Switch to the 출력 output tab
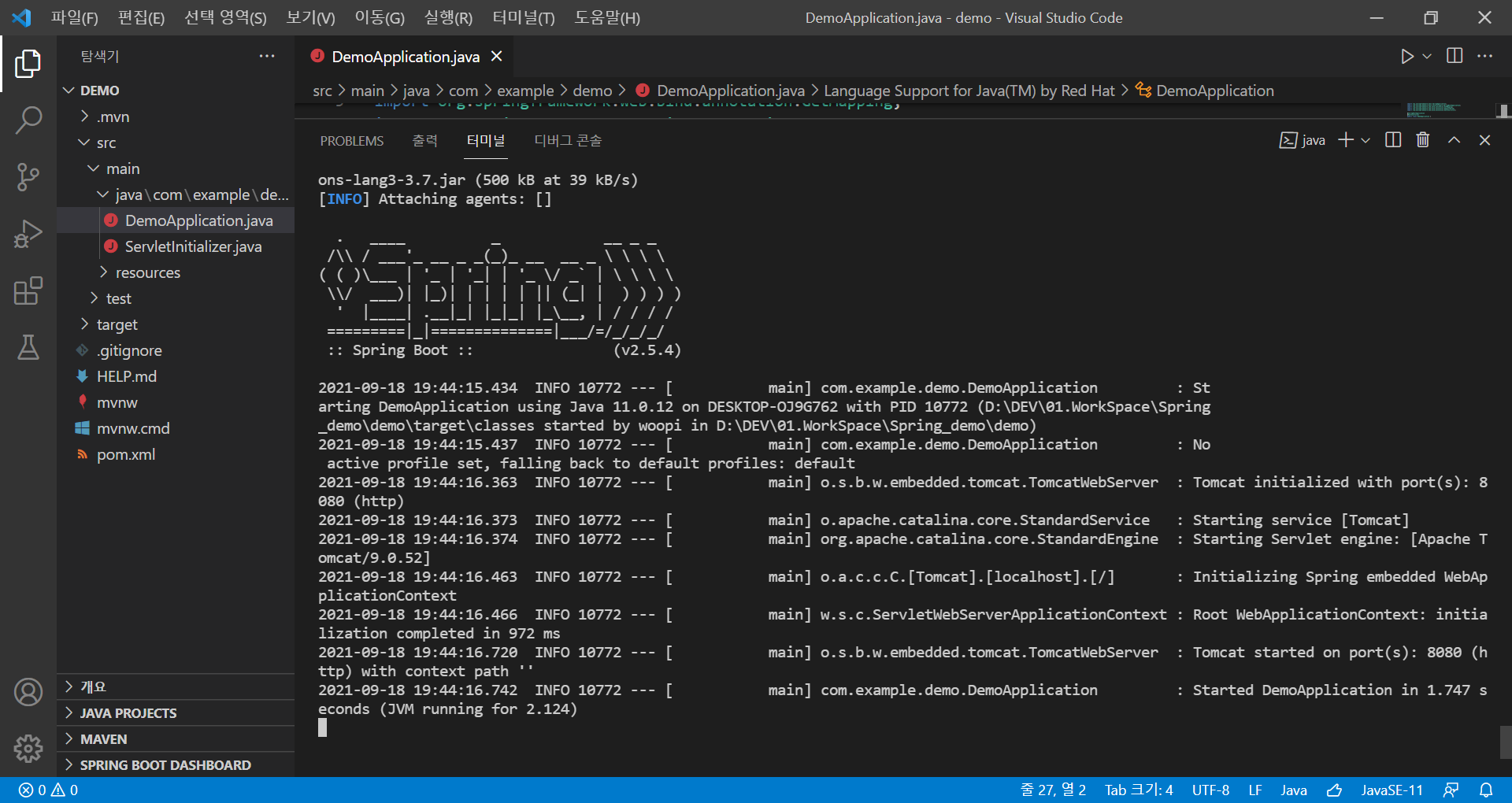This screenshot has height=803, width=1512. coord(424,140)
